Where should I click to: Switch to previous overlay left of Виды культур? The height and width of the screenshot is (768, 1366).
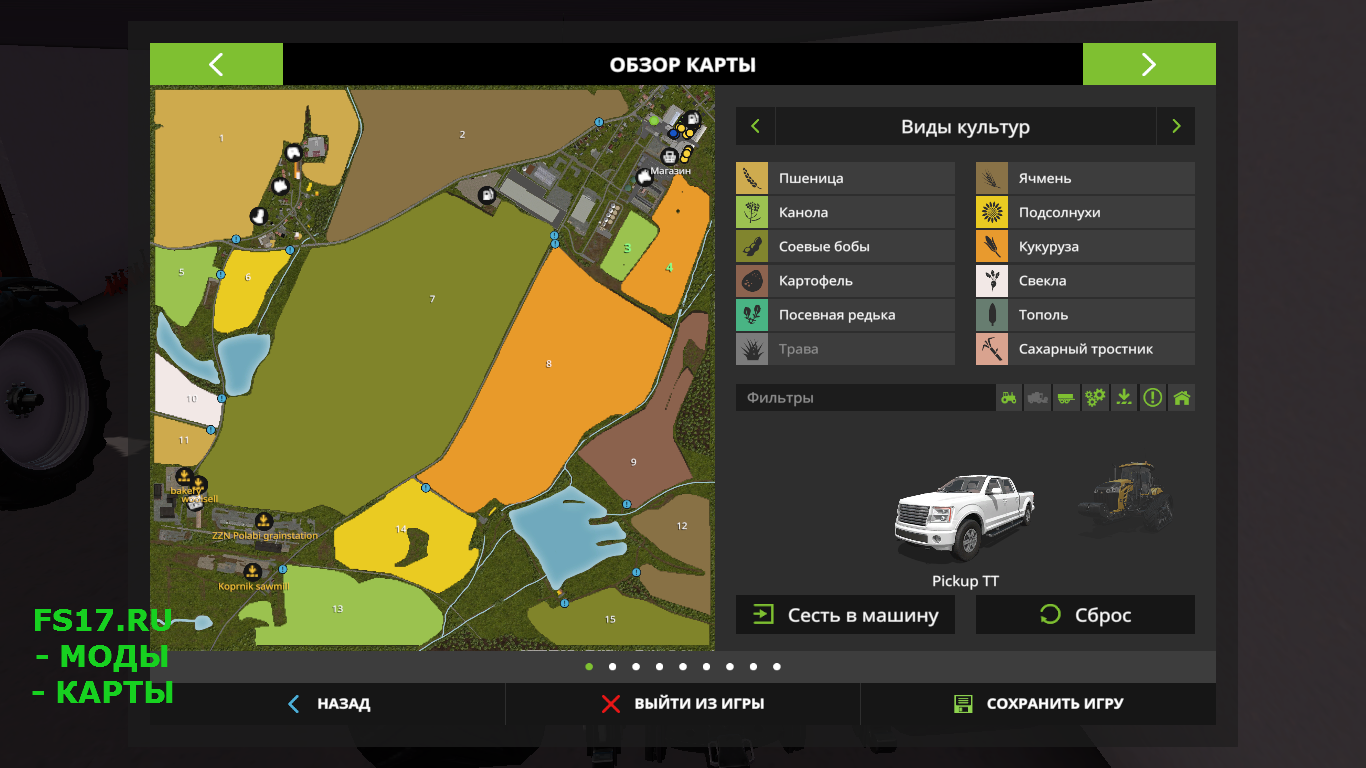(755, 127)
